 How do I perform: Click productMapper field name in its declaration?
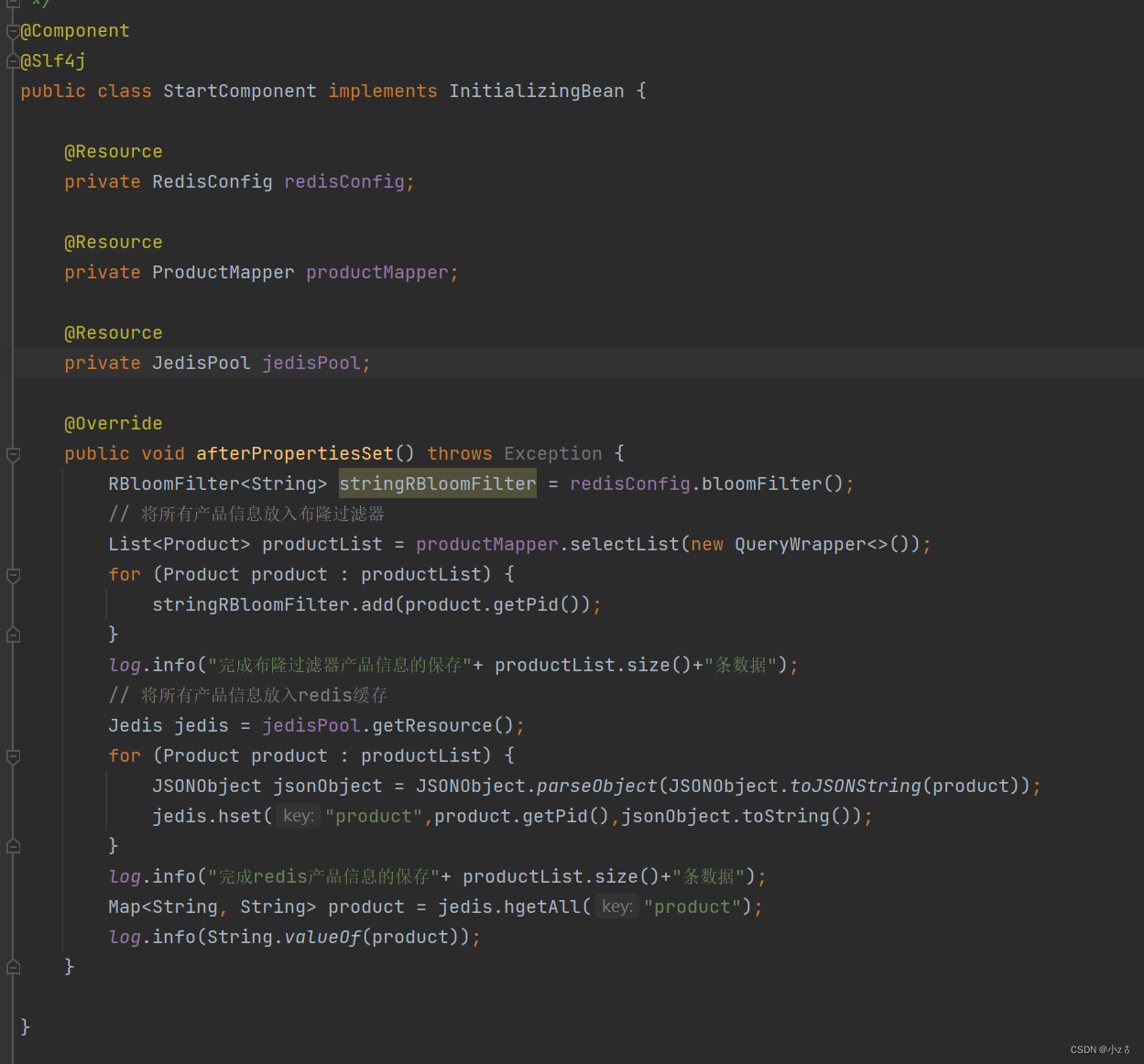pyautogui.click(x=377, y=272)
